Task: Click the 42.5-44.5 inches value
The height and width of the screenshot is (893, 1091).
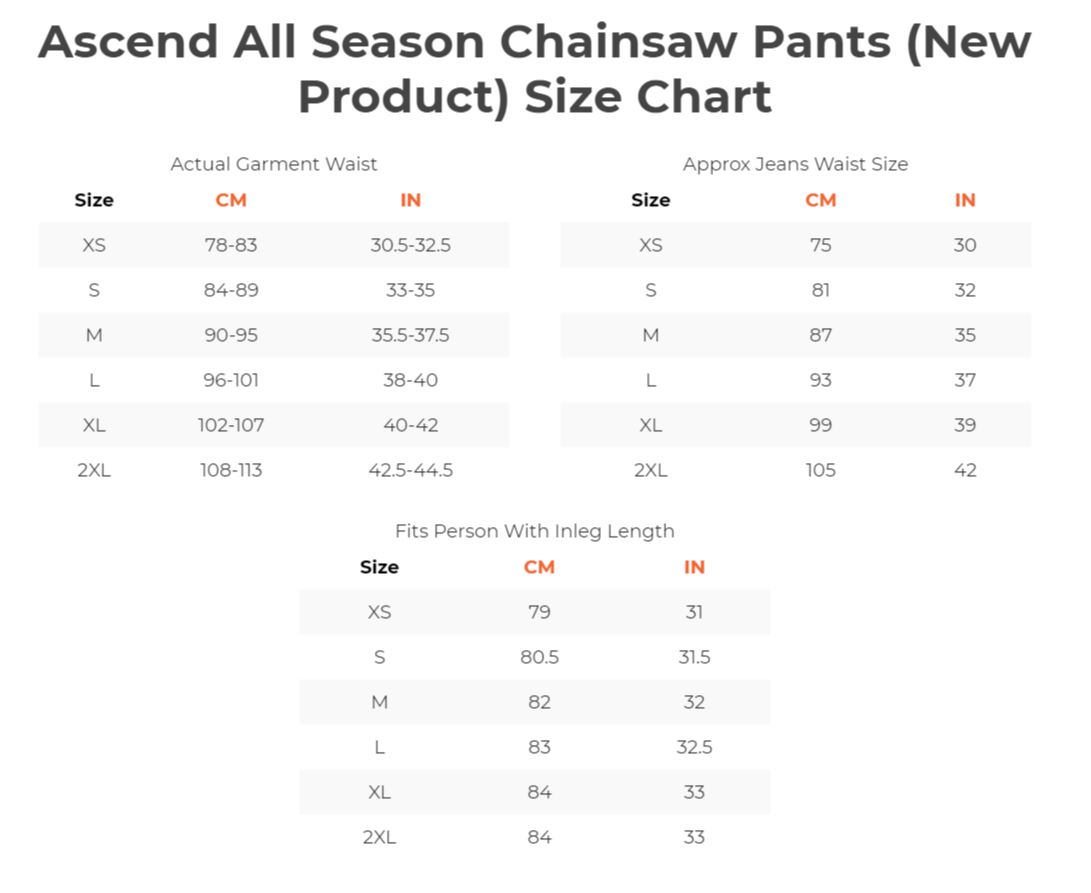Action: (x=410, y=470)
